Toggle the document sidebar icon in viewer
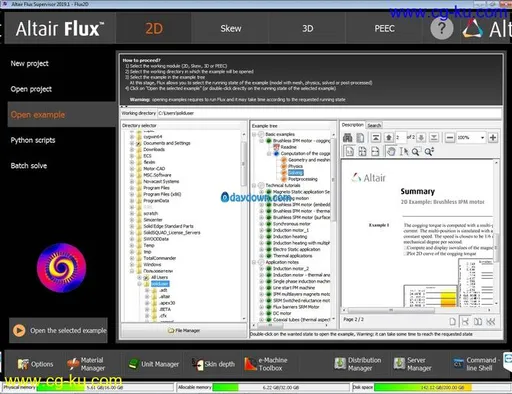 click(360, 138)
